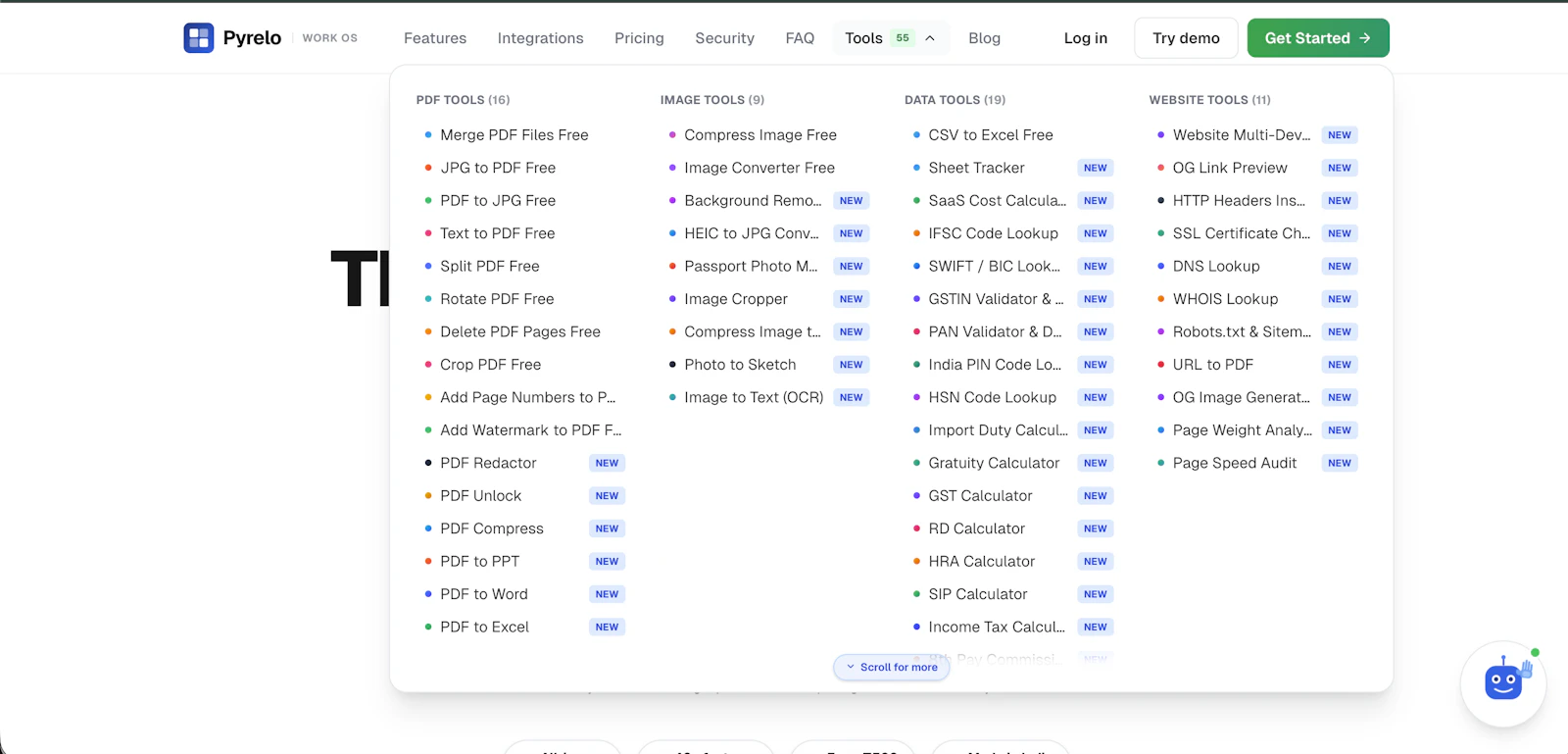Click the Get Started button
Screen dimensions: 1568x754
point(1318,38)
